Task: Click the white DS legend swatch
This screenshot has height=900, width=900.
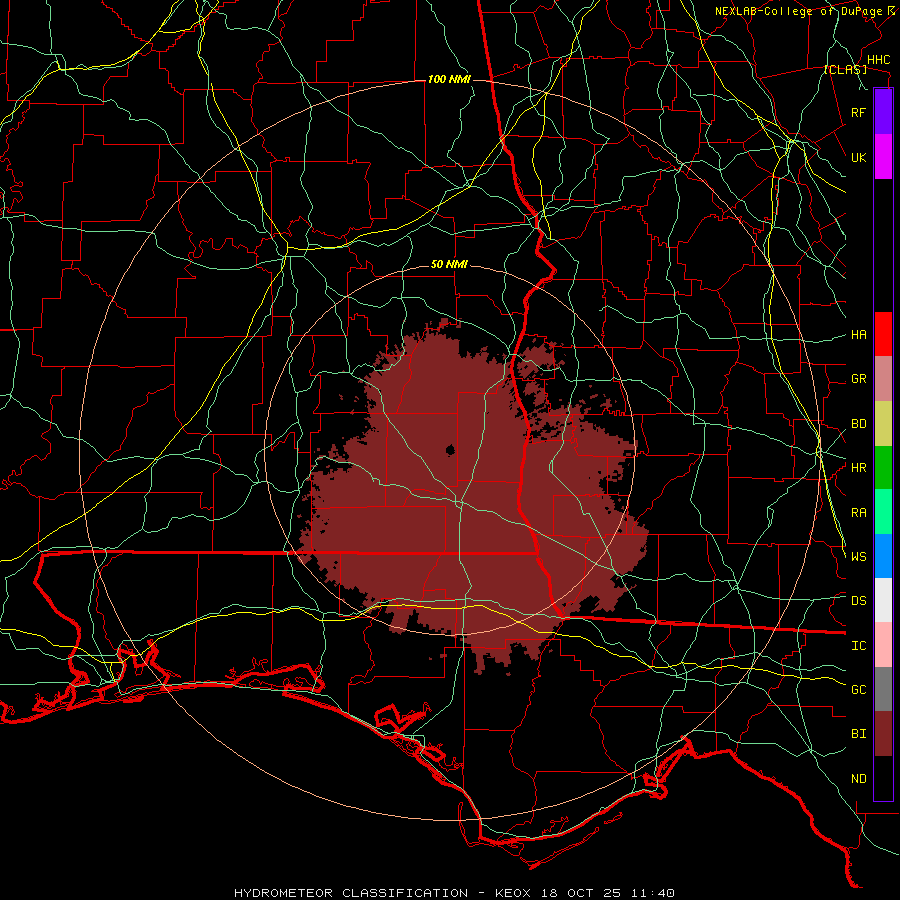Action: (x=883, y=600)
